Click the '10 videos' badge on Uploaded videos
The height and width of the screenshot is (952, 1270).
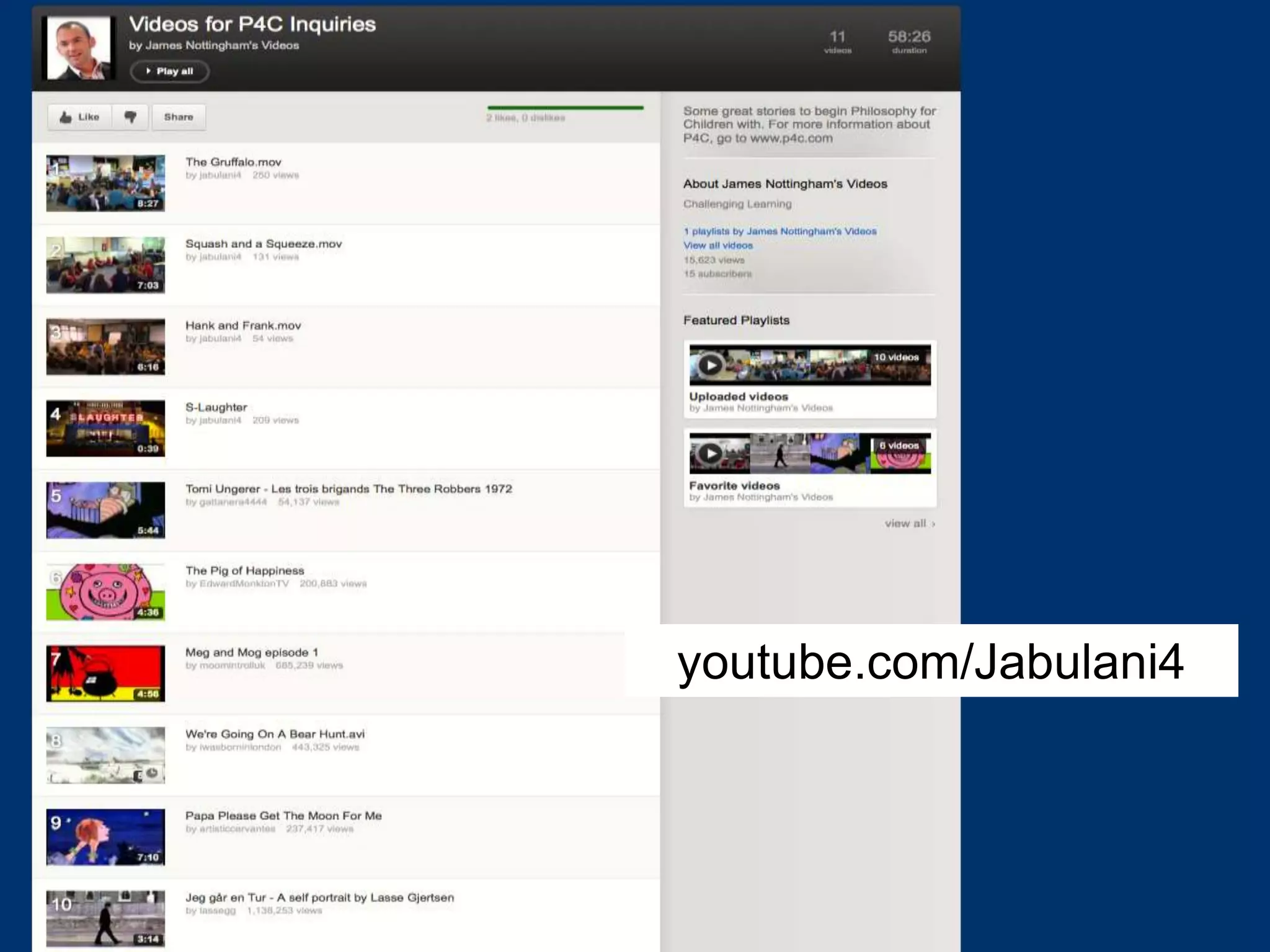pos(896,358)
